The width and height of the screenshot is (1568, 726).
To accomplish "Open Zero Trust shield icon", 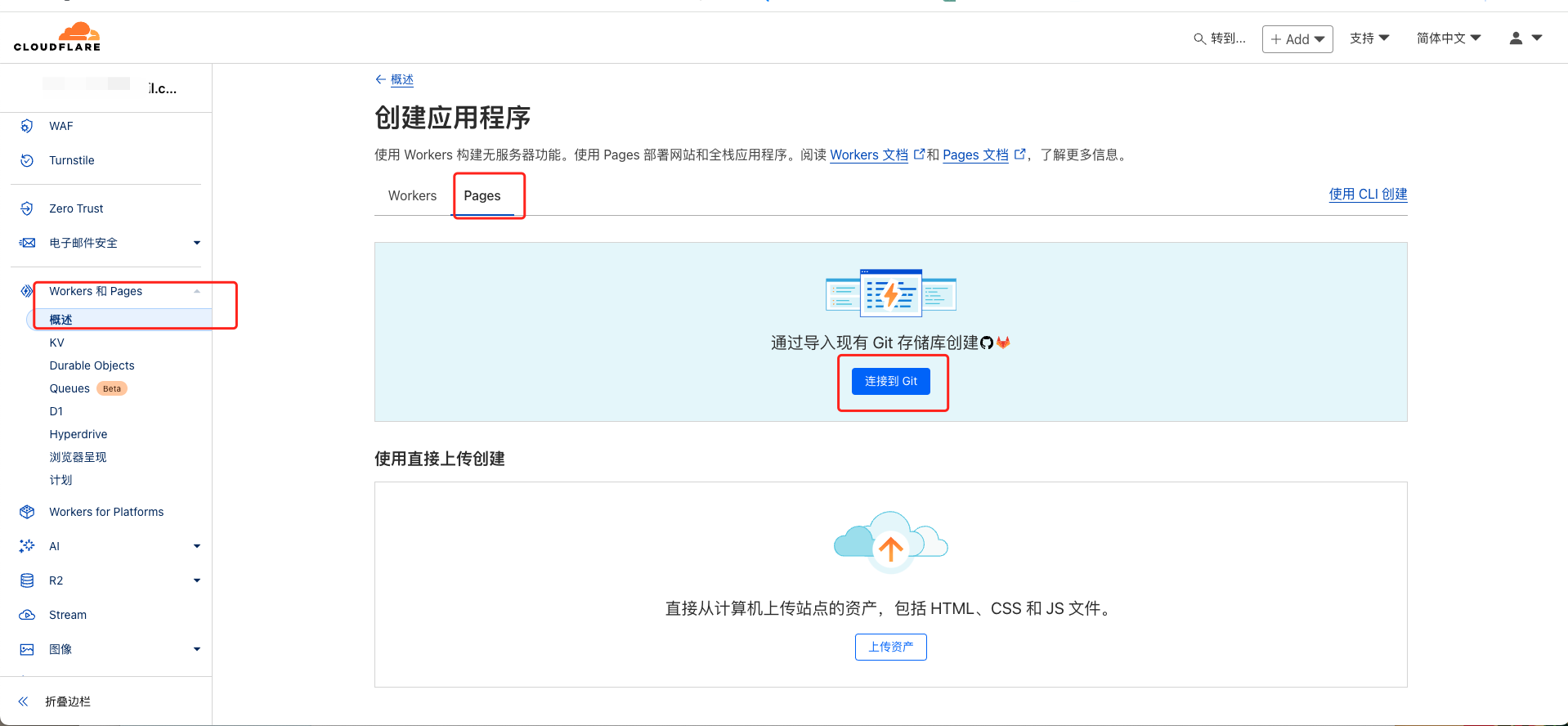I will (x=27, y=208).
